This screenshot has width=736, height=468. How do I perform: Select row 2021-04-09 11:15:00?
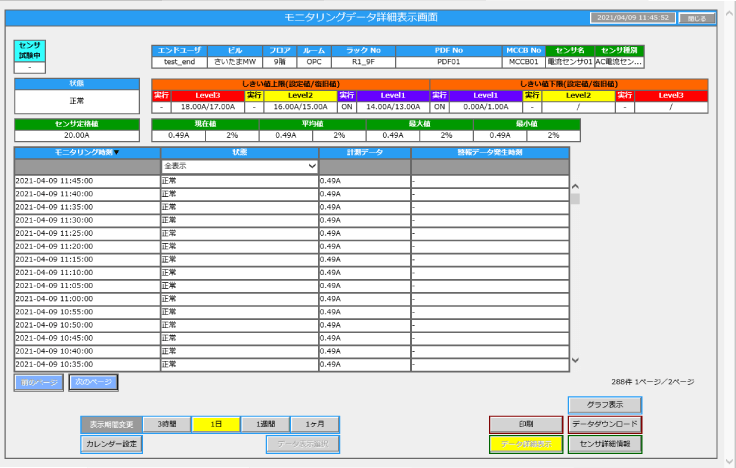point(291,260)
